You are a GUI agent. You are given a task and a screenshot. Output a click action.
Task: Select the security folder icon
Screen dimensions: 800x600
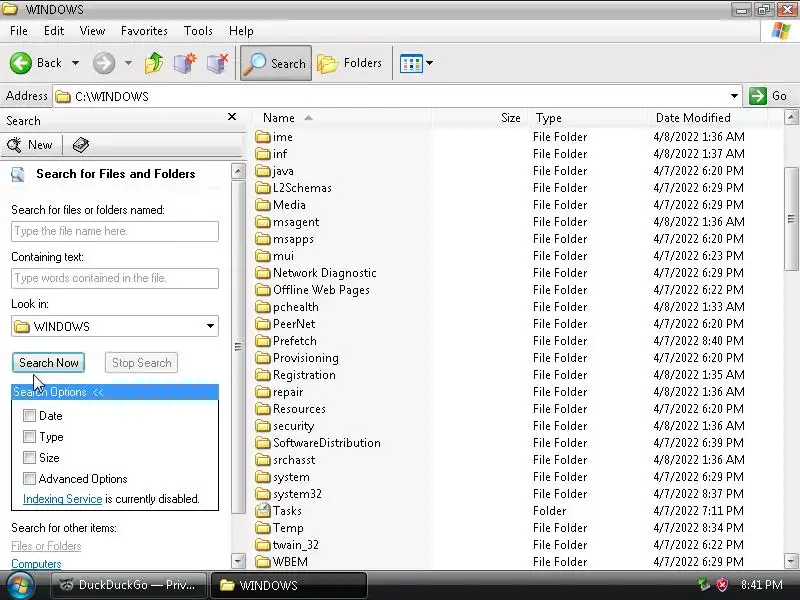click(263, 426)
